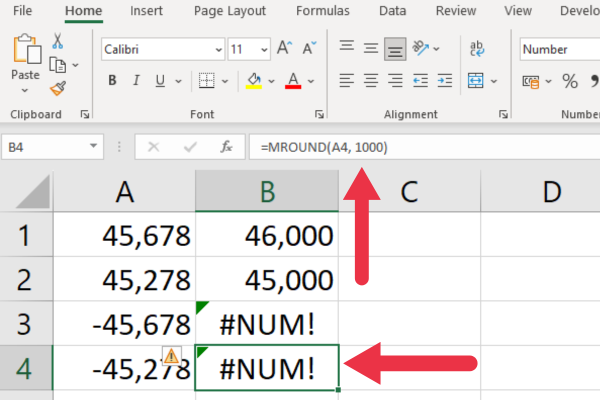The image size is (600, 400).
Task: Switch to the Insert tab
Action: [146, 11]
